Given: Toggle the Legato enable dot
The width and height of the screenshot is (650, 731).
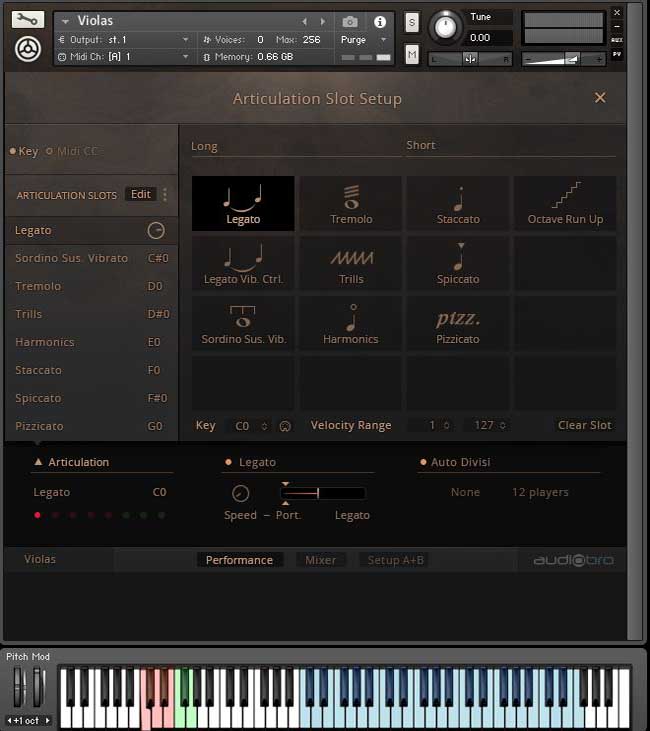Looking at the screenshot, I should pos(228,462).
